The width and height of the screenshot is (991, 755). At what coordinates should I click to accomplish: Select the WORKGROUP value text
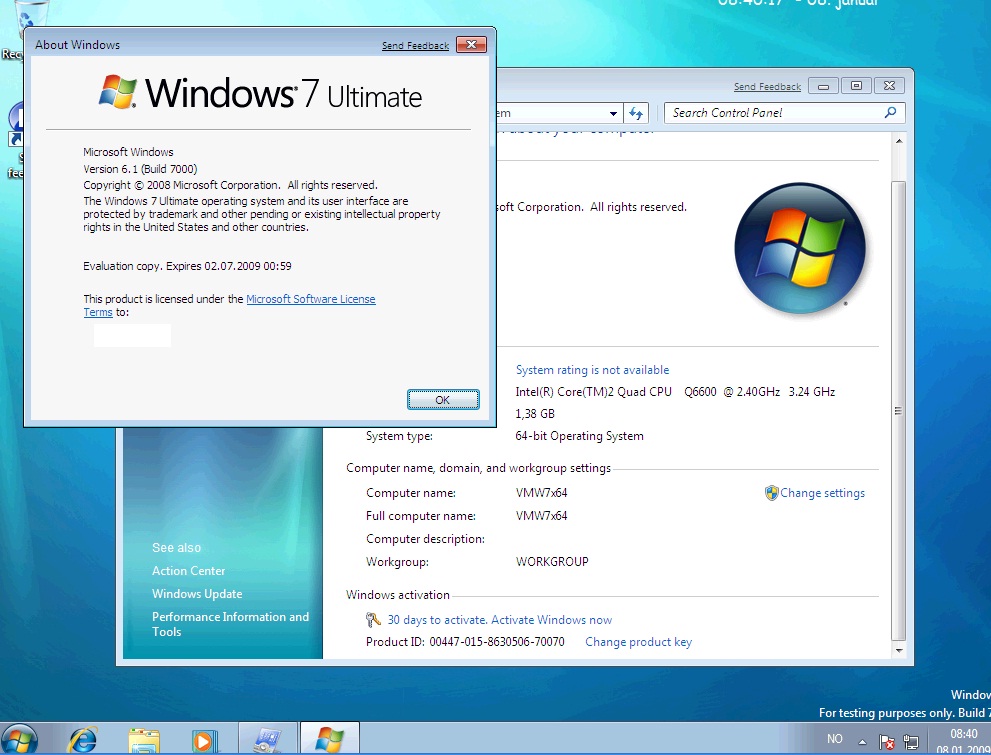(552, 562)
